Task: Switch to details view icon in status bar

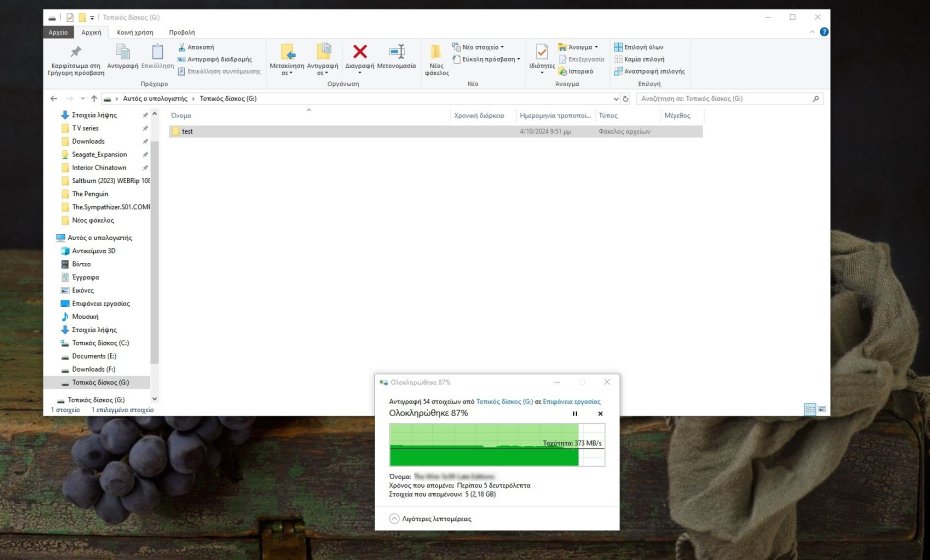Action: [810, 409]
